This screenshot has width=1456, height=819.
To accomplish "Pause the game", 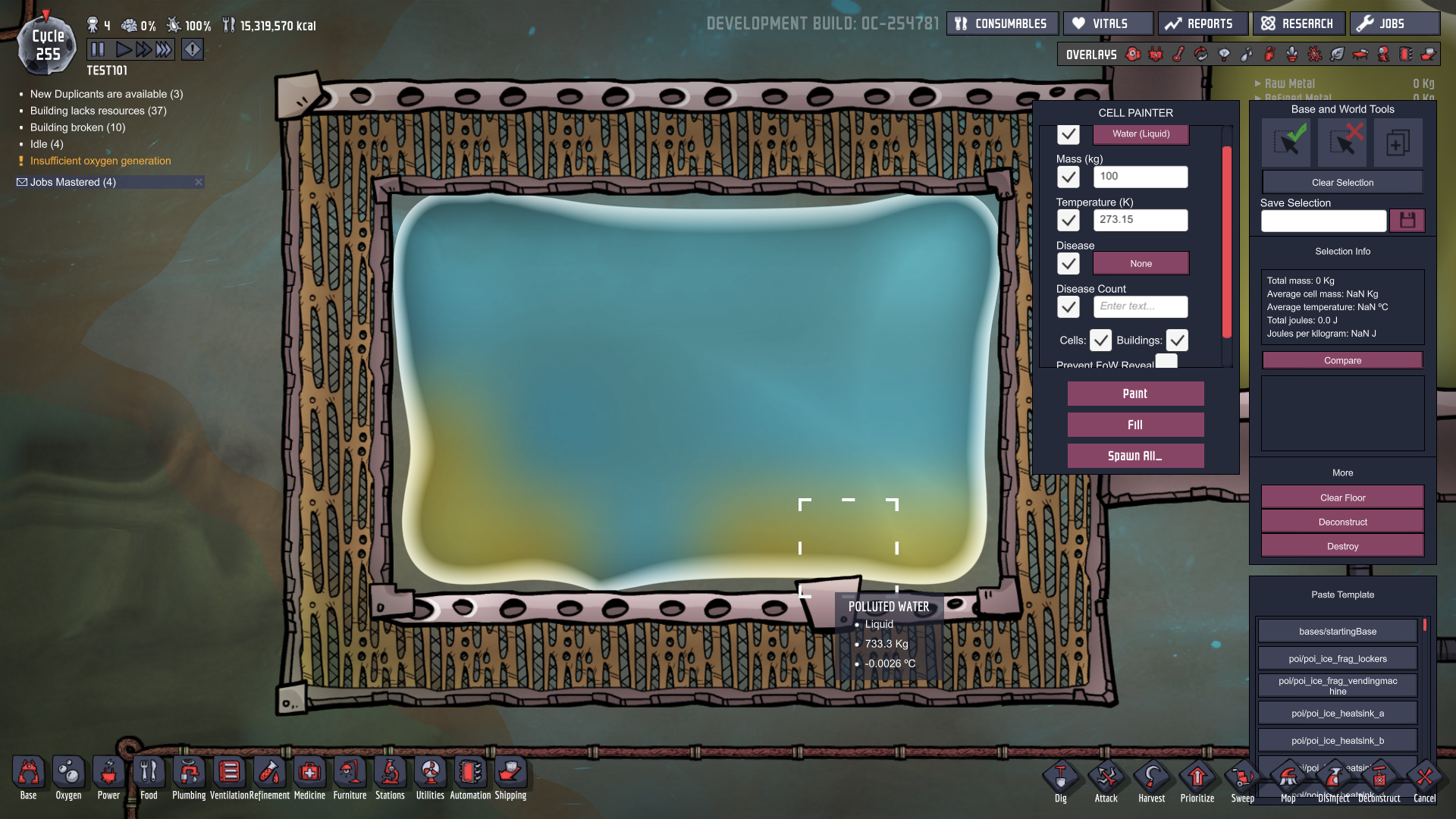I will 98,50.
